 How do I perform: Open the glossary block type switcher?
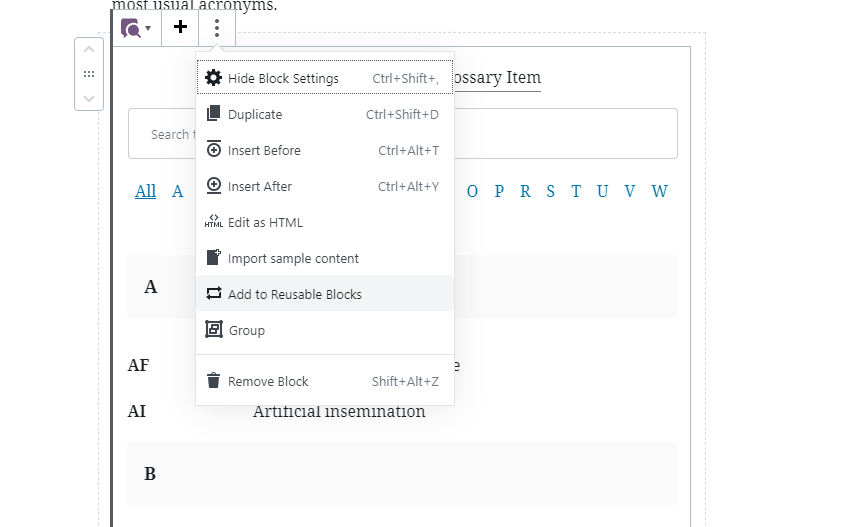(136, 28)
